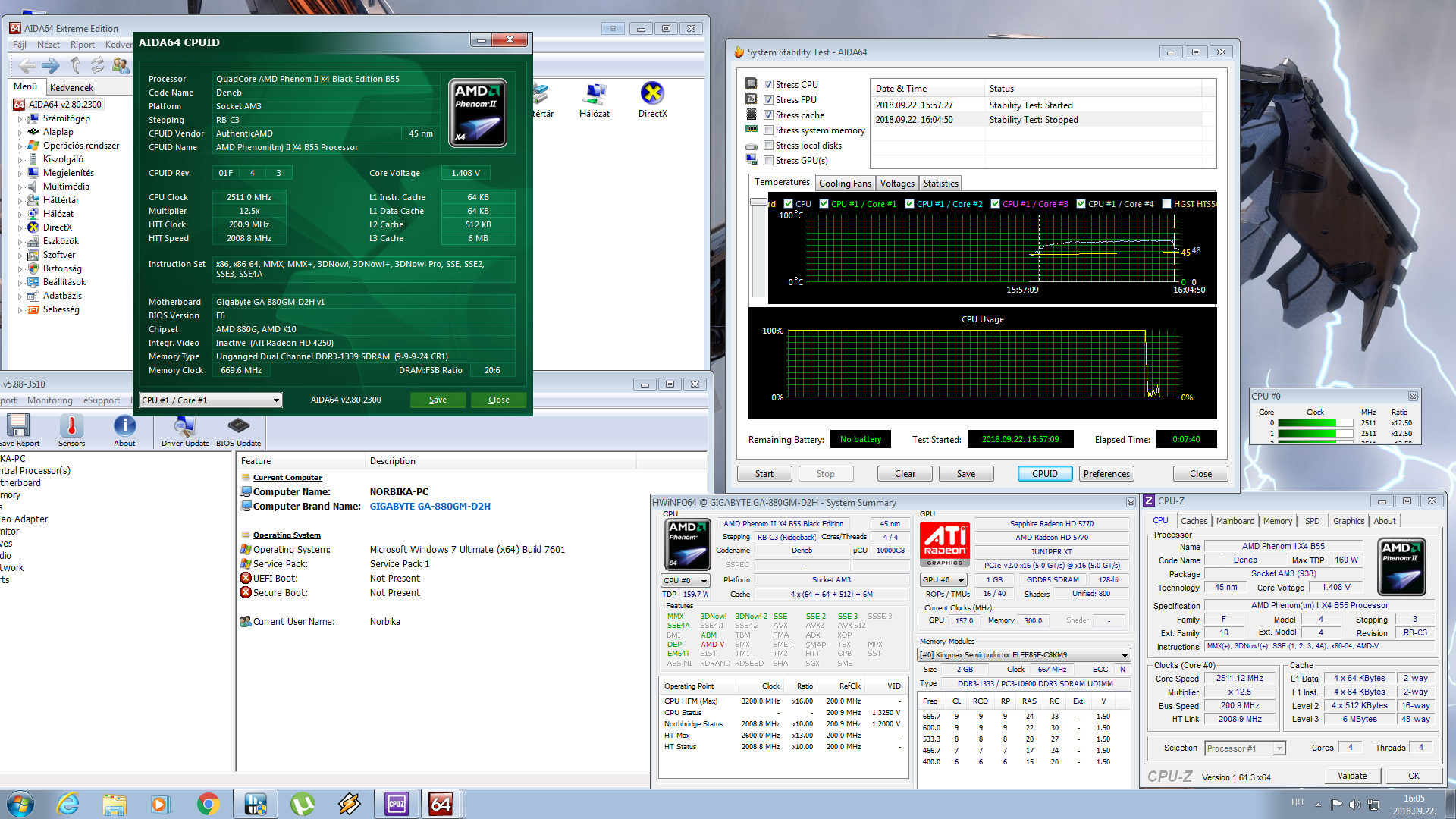This screenshot has height=819, width=1456.
Task: Click the volume icon in system tray
Action: (1354, 804)
